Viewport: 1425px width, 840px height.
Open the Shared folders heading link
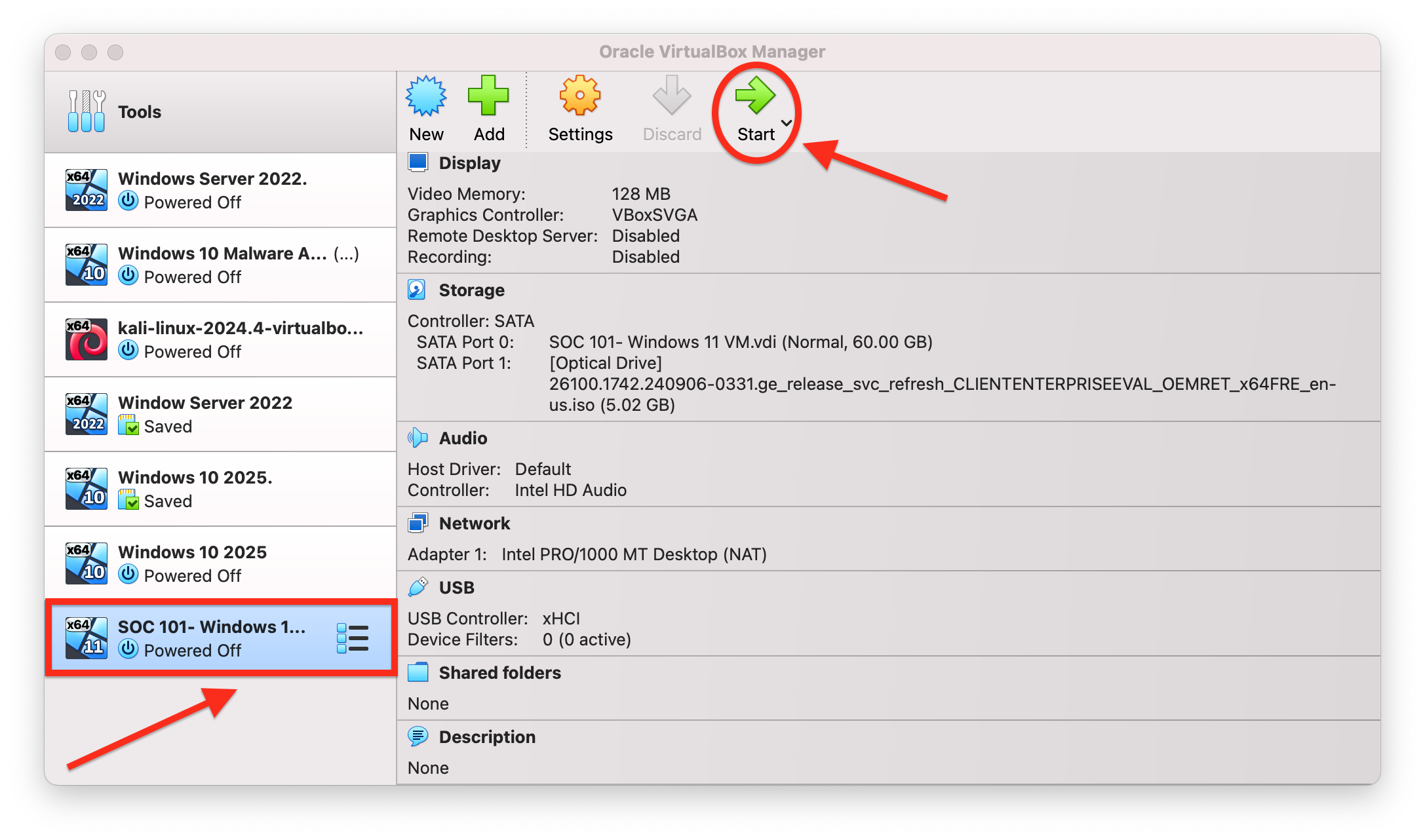[x=499, y=673]
